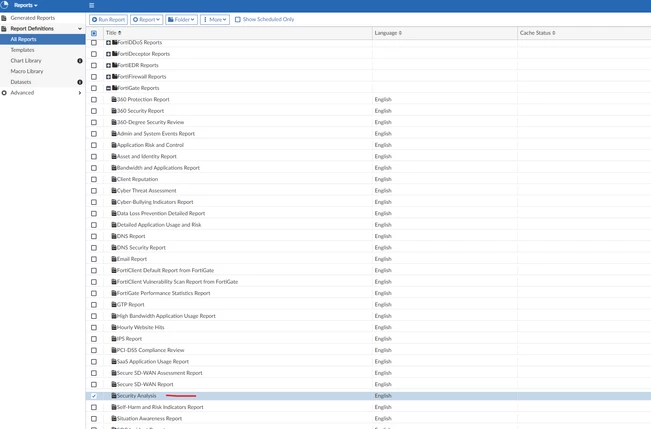This screenshot has width=651, height=429.
Task: Click the 360 Security Report document icon
Action: pyautogui.click(x=114, y=111)
